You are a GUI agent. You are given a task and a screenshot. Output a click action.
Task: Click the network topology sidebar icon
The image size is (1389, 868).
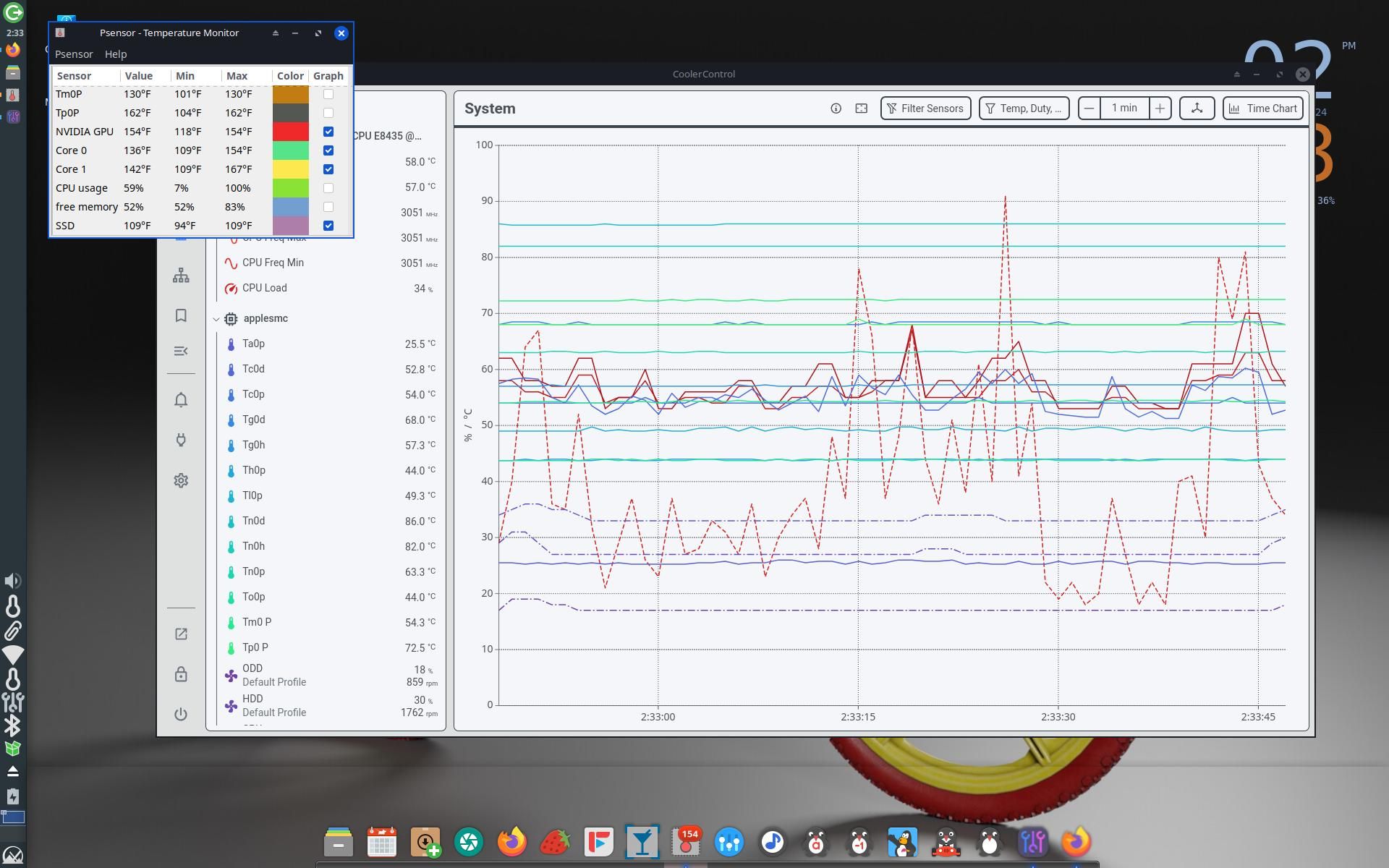click(x=181, y=276)
